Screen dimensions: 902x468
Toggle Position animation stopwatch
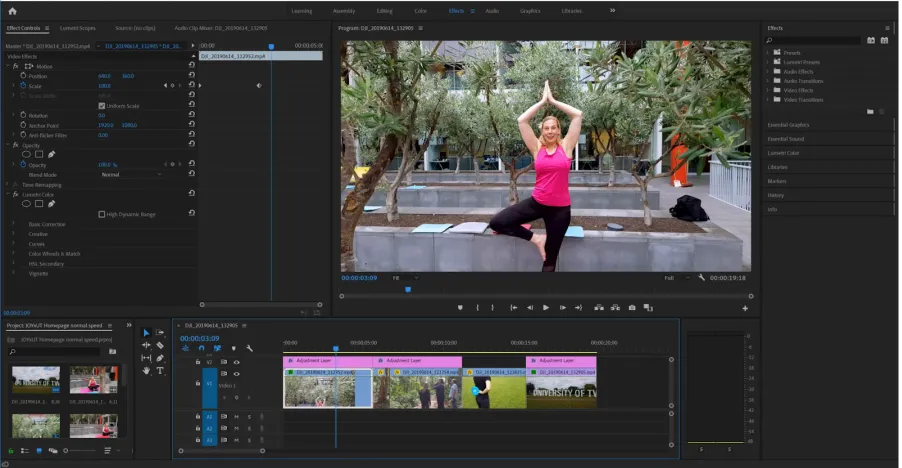23,76
